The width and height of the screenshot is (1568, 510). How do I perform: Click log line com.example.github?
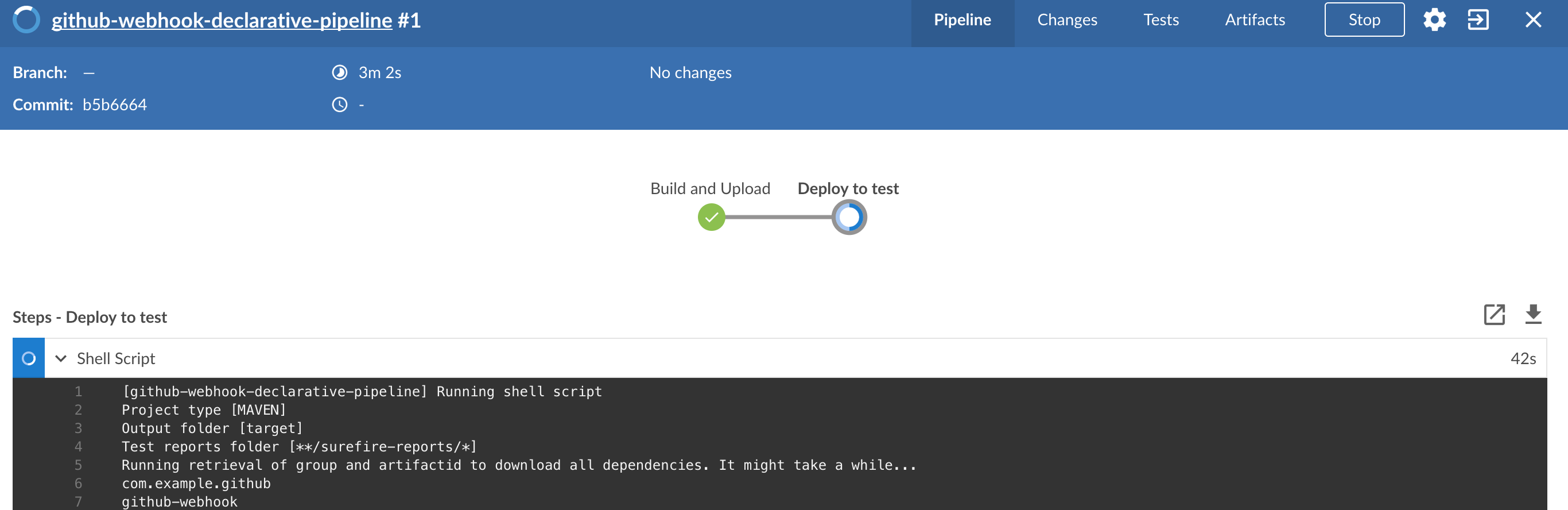tap(196, 483)
